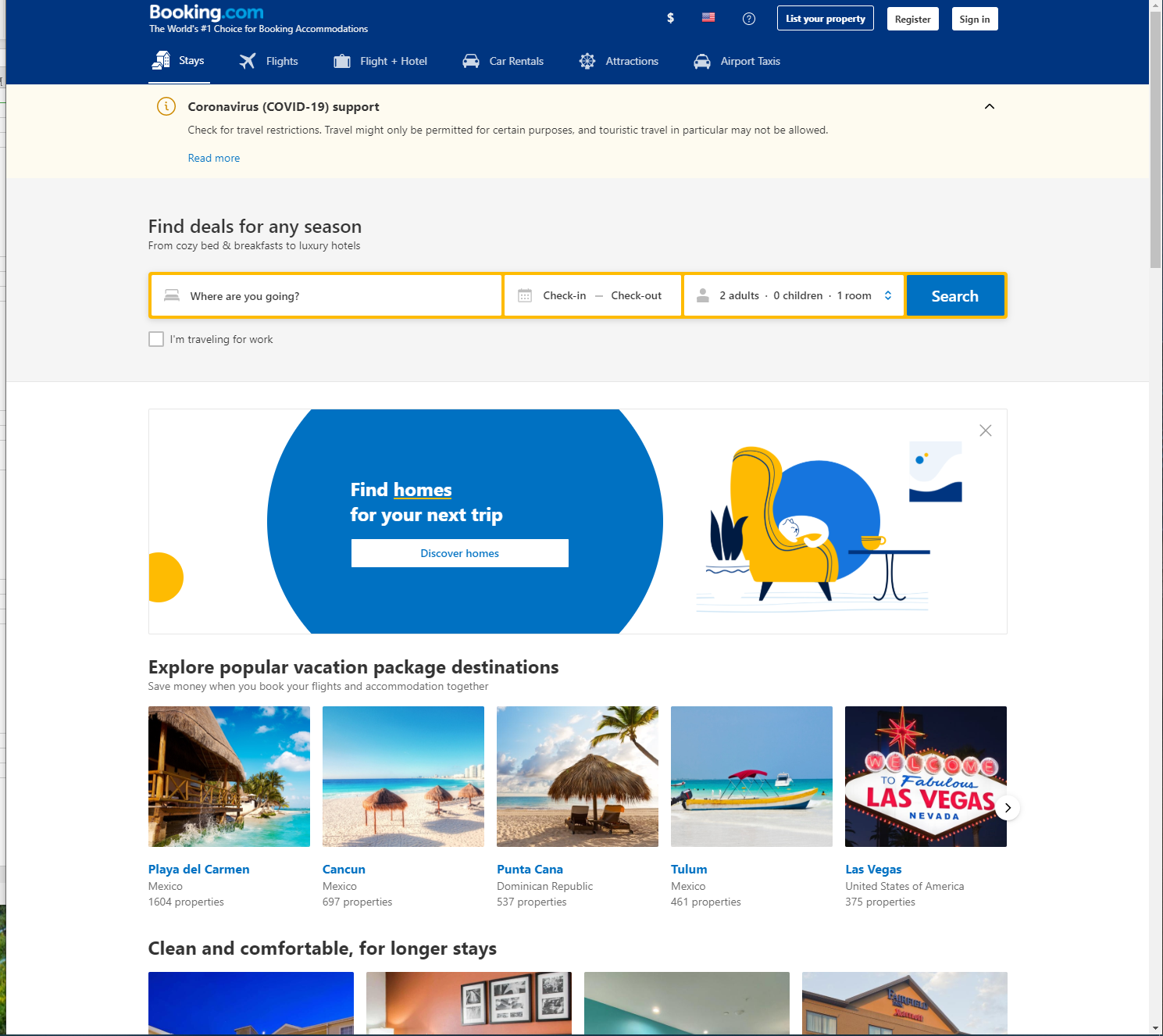
Task: Collapse the Coronavirus support notice
Action: pos(990,106)
